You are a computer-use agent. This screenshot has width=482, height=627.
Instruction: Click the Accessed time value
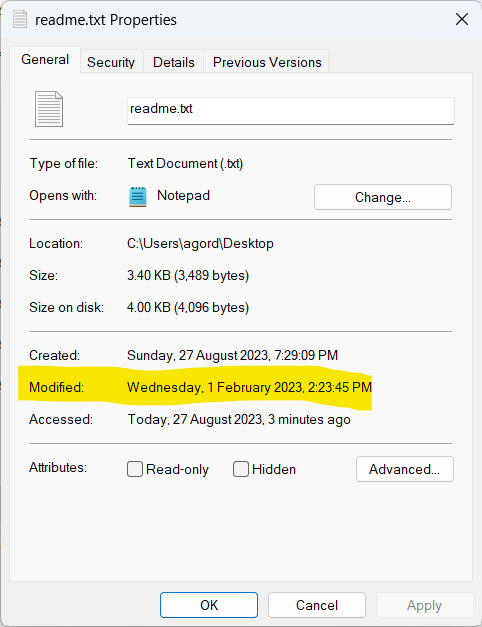[239, 419]
